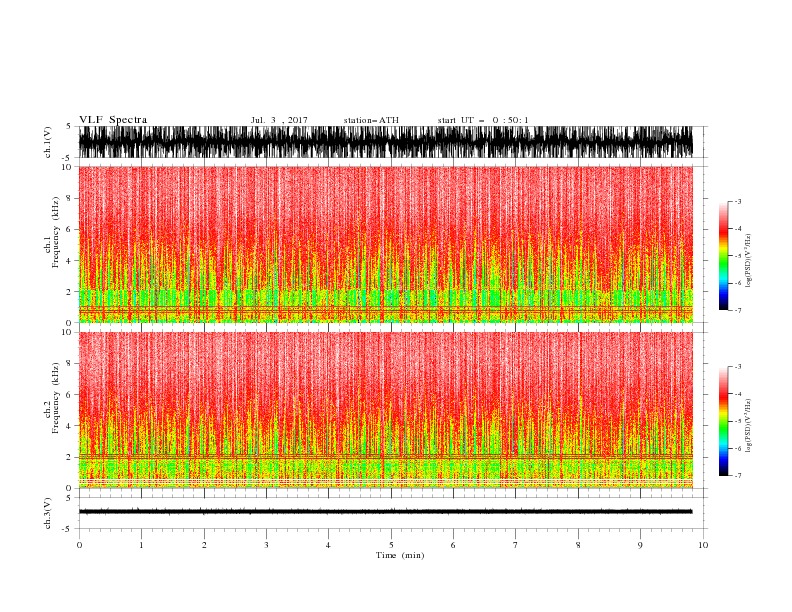The height and width of the screenshot is (612, 792).
Task: Select the "start UT = 0 : 50: 1" text
Action: 483,120
